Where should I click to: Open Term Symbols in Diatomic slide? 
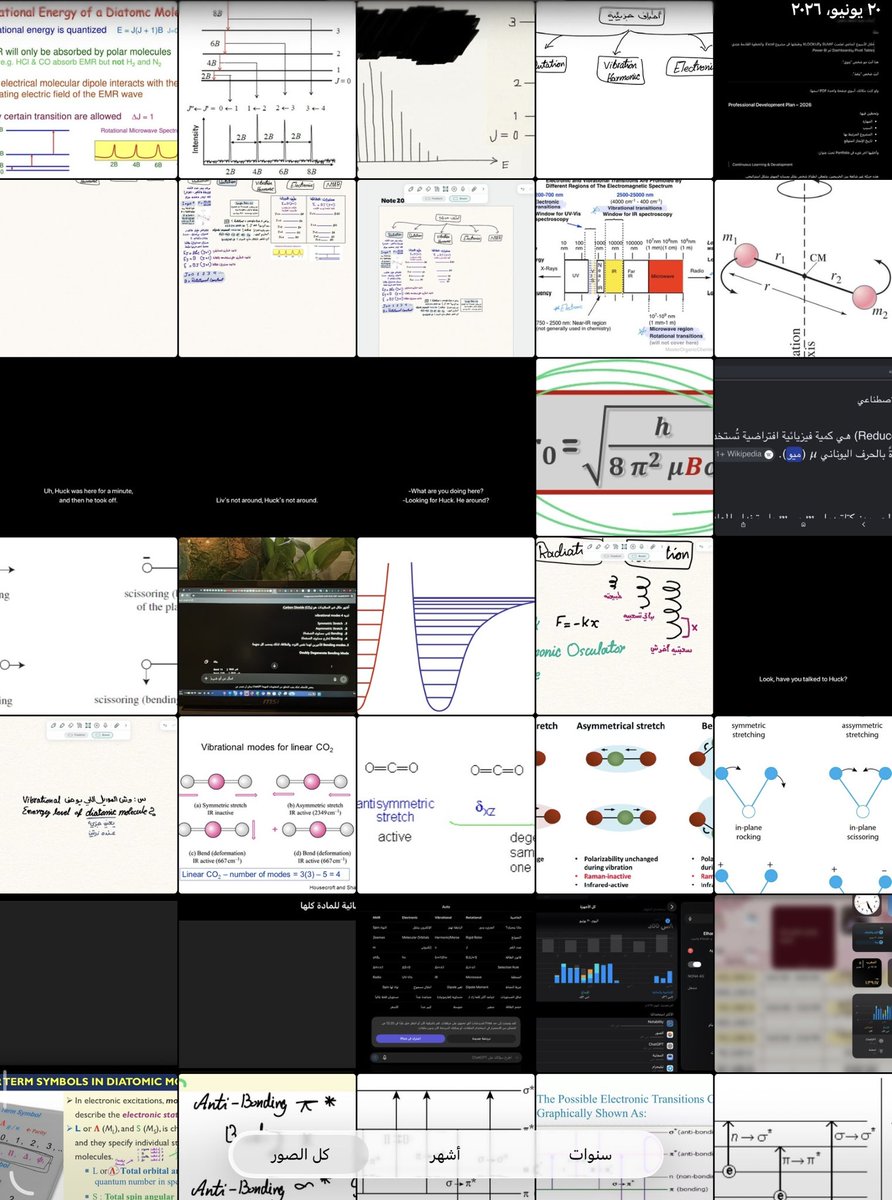88,1137
